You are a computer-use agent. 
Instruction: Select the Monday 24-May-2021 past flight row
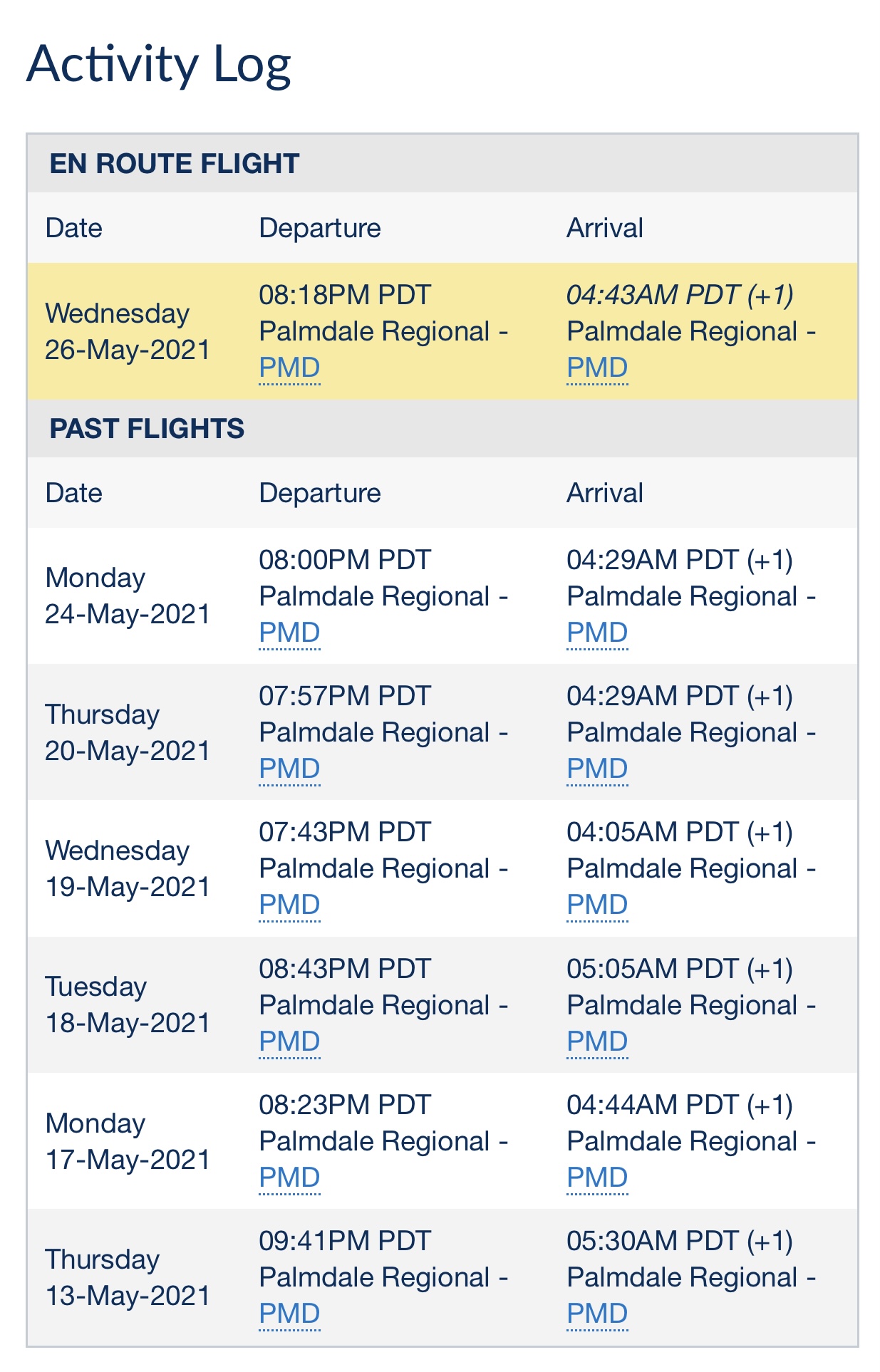[442, 596]
